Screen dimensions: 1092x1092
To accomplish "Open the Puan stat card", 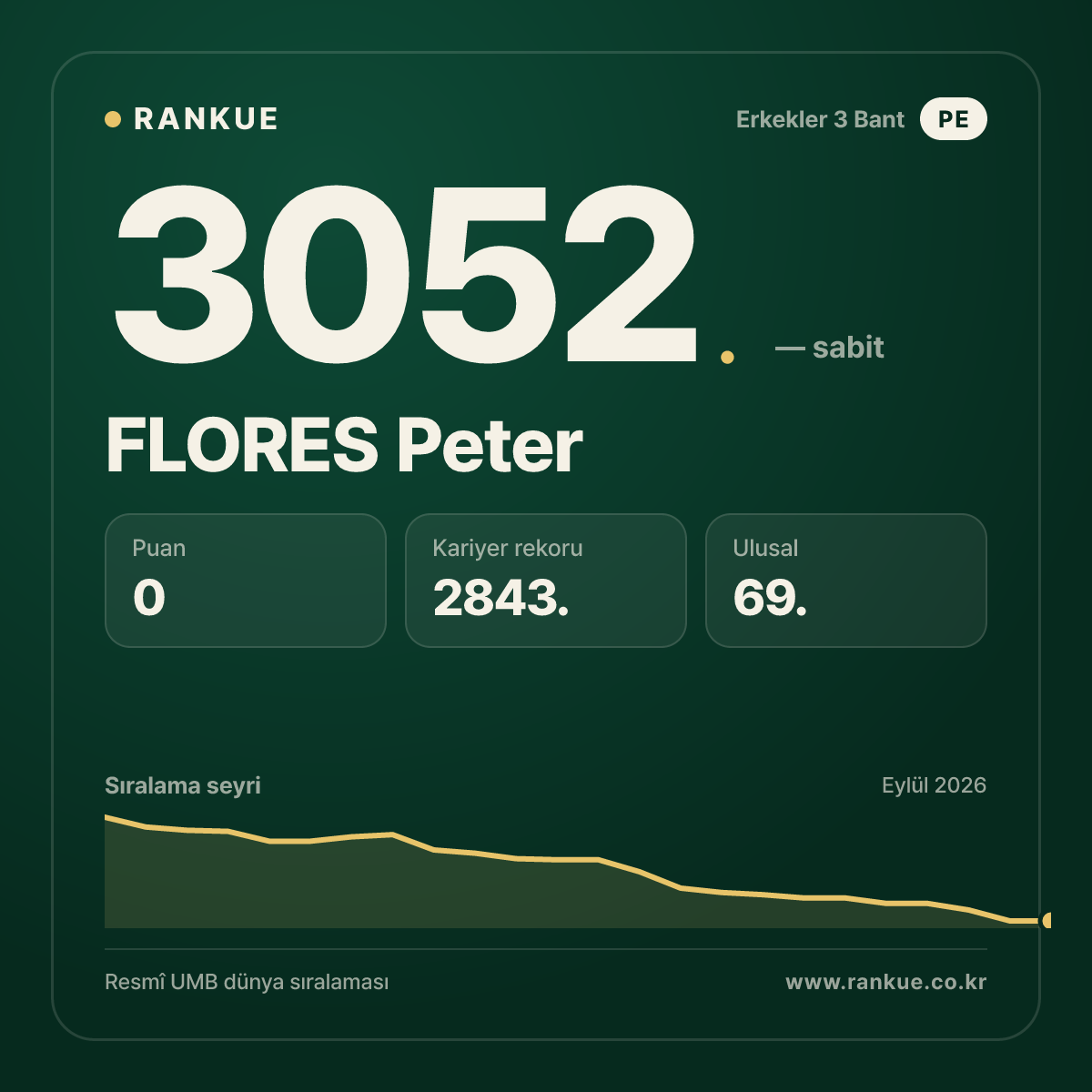I will (246, 581).
